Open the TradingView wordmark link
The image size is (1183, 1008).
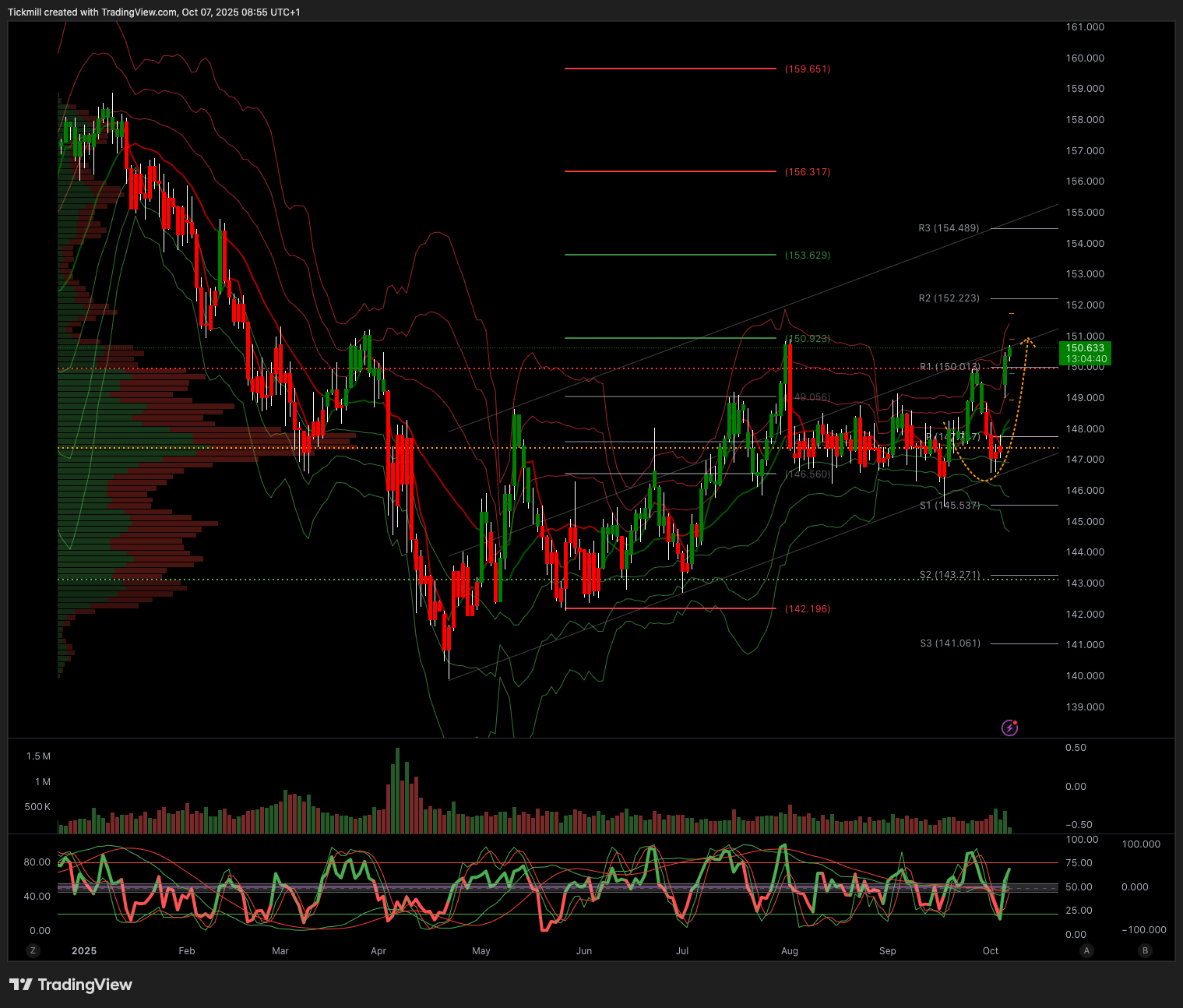point(85,985)
